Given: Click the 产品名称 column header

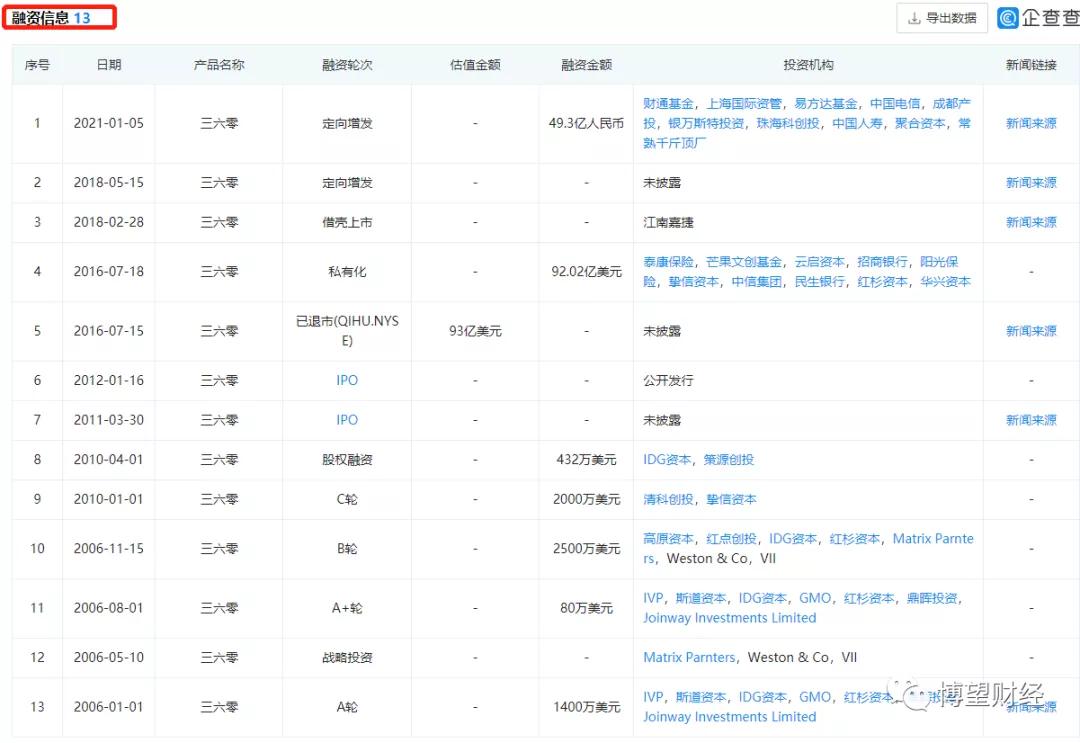Looking at the screenshot, I should [219, 65].
